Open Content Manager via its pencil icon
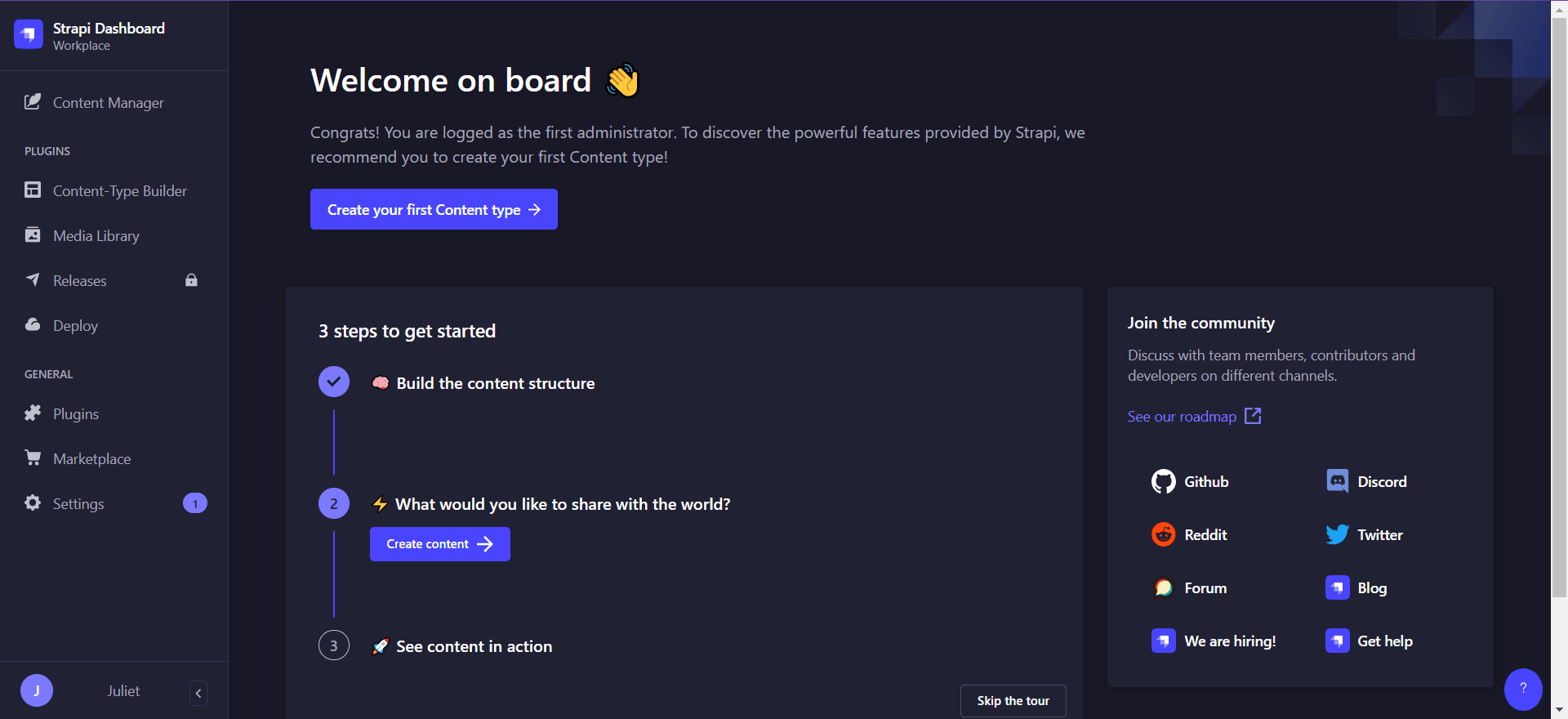The height and width of the screenshot is (719, 1568). tap(33, 102)
